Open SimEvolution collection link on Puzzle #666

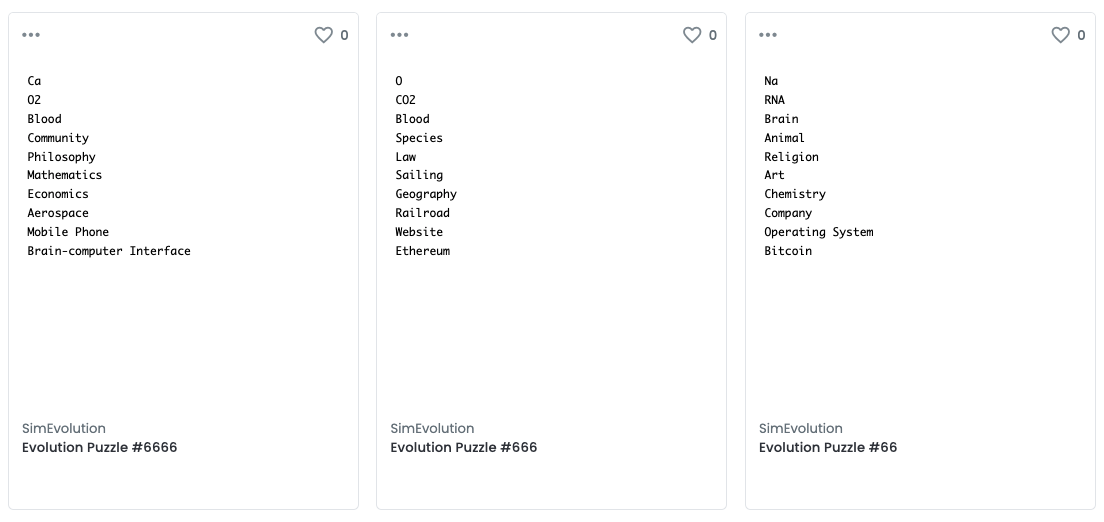pos(432,428)
